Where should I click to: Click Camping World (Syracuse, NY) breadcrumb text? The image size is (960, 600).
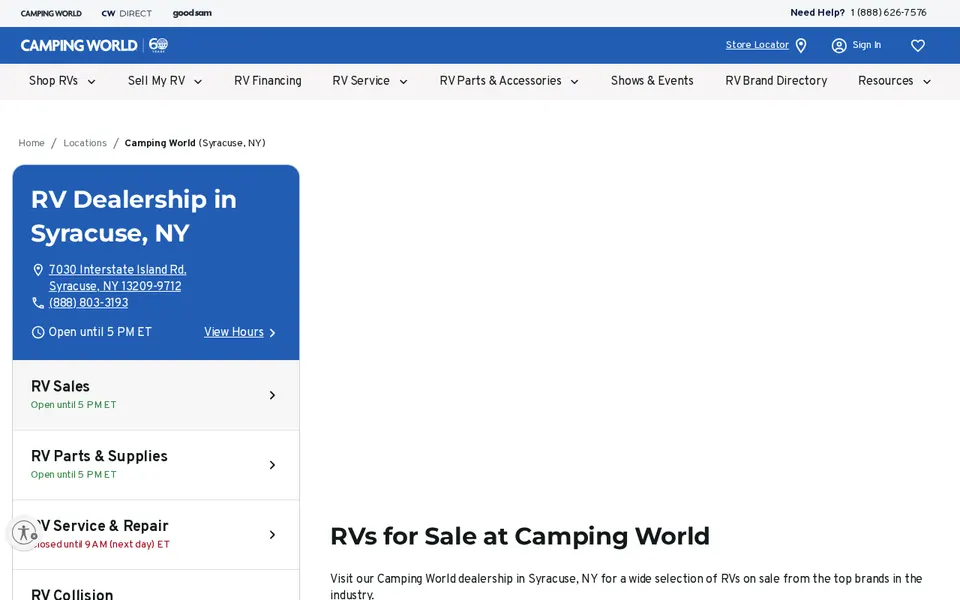tap(195, 143)
